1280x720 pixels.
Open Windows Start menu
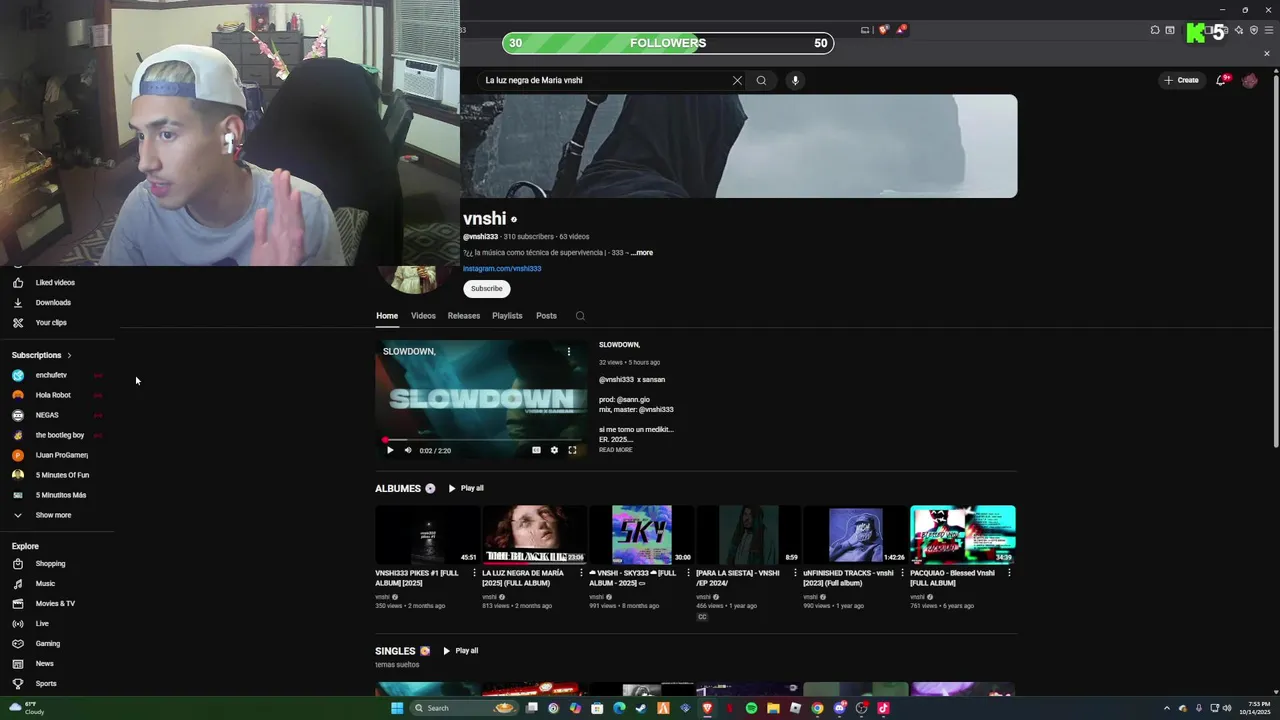397,708
